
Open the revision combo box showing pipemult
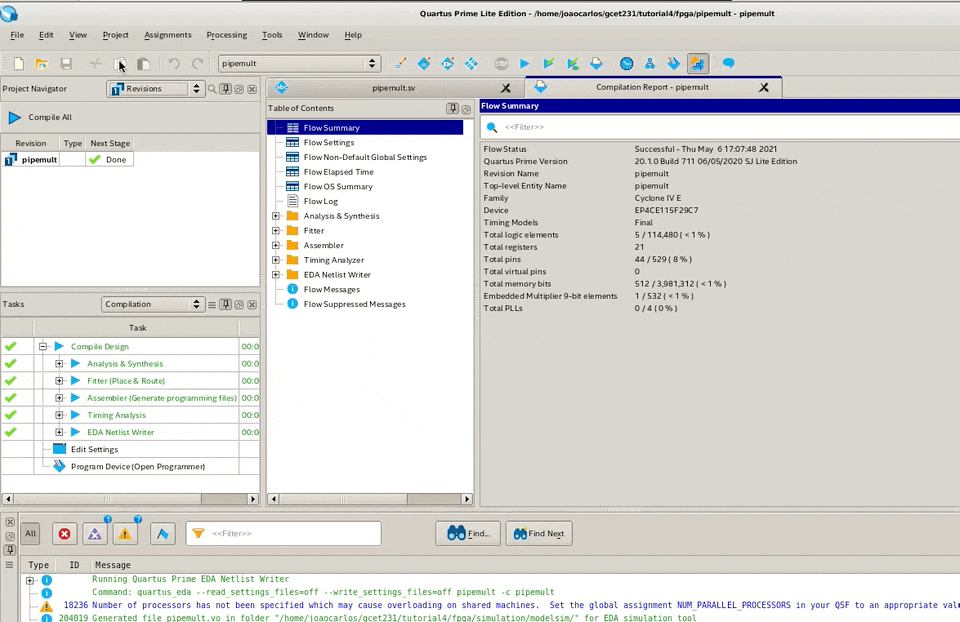pos(299,63)
